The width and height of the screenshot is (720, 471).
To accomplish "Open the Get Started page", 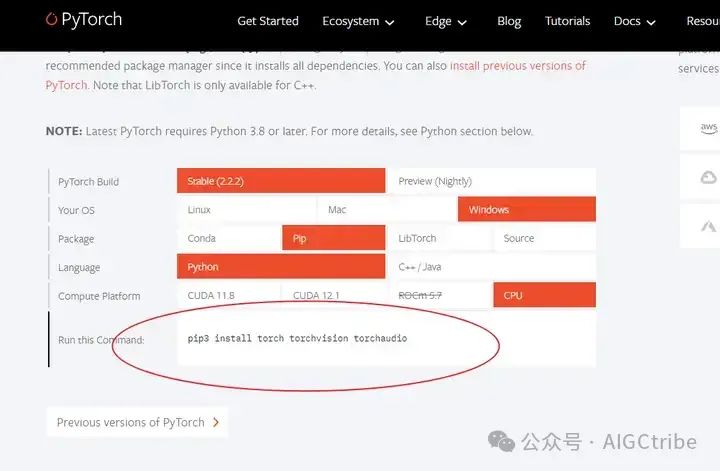I will (267, 21).
